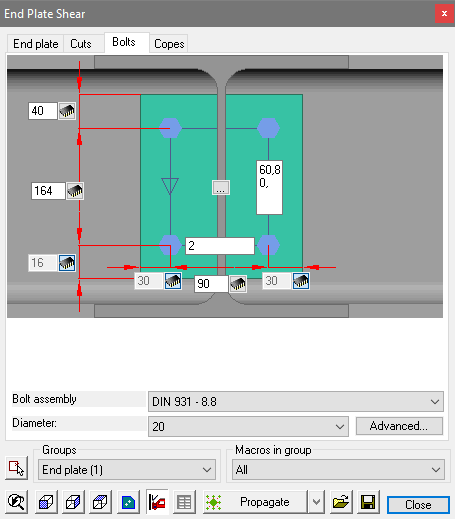Open the Groups End plate dropdown

click(x=127, y=470)
